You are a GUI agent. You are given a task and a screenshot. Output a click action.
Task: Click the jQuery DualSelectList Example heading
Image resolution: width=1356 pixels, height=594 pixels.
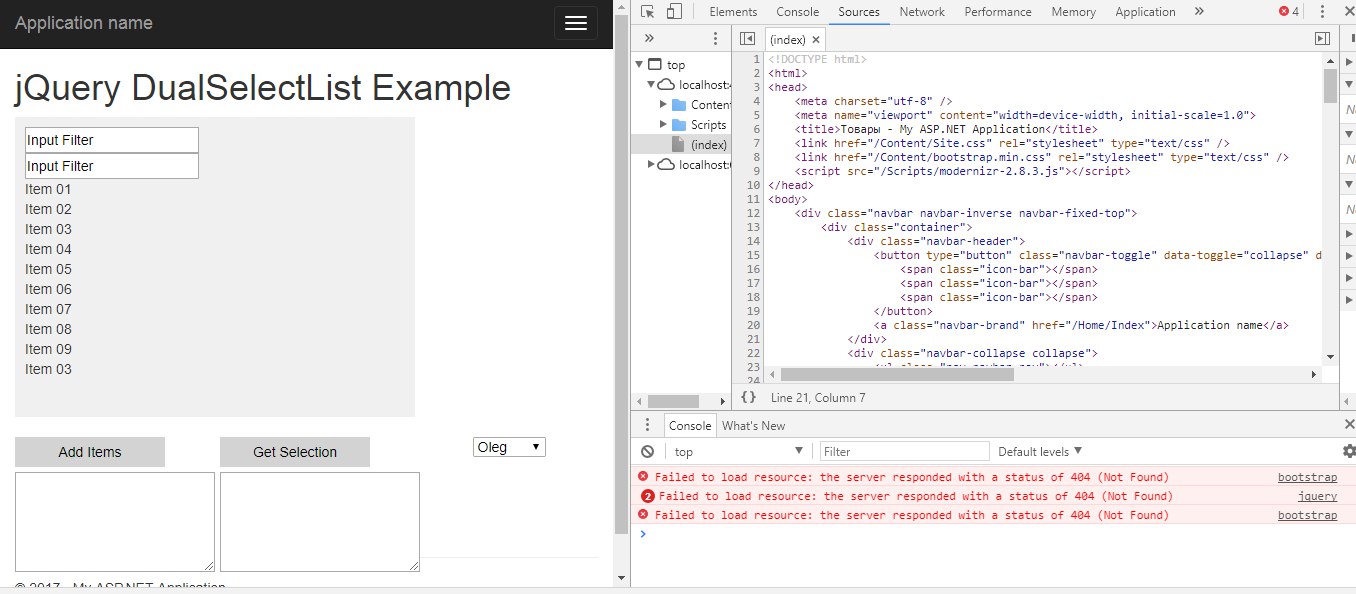click(x=263, y=88)
